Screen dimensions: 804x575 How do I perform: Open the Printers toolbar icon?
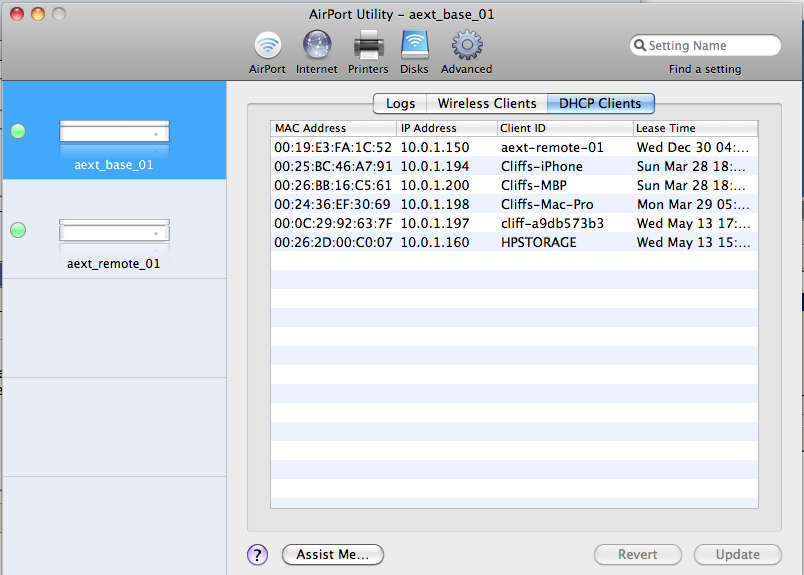368,45
